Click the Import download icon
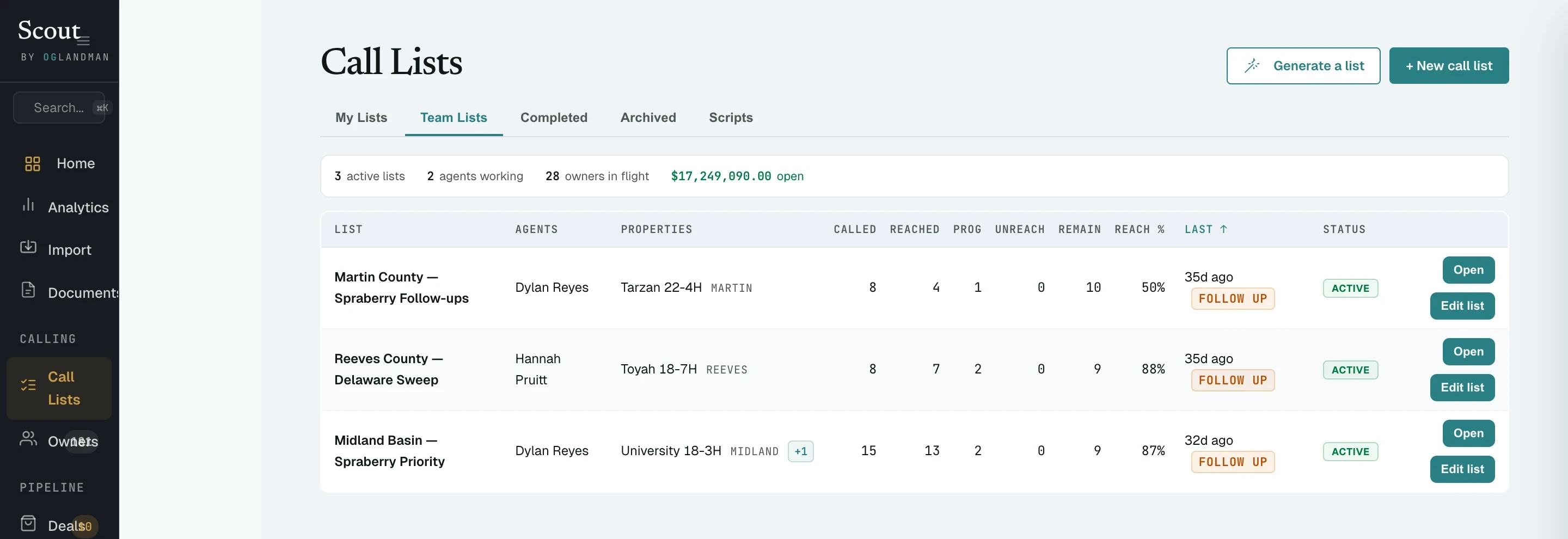1568x539 pixels. point(28,247)
